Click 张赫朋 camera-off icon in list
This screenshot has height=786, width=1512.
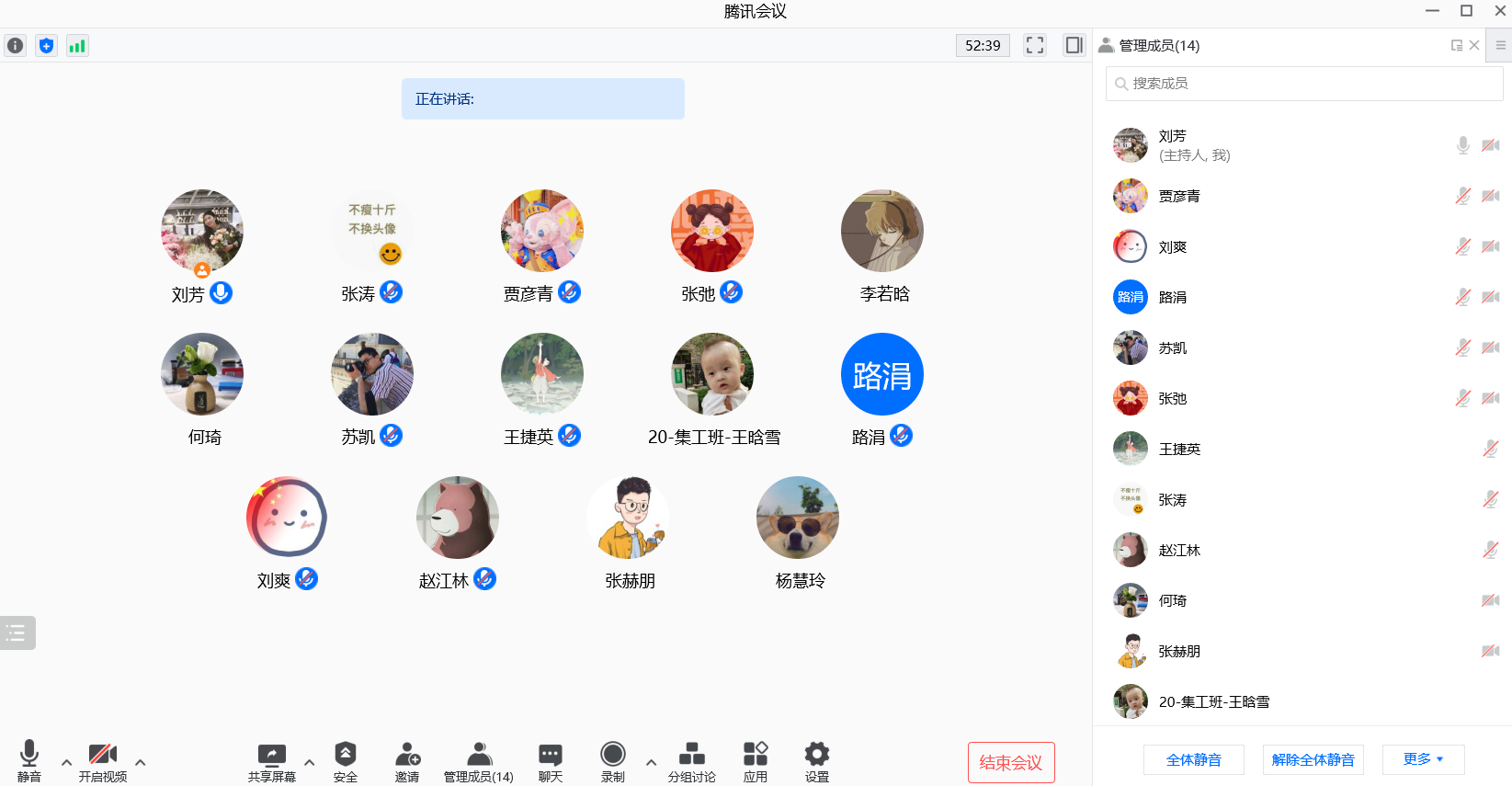pos(1491,651)
